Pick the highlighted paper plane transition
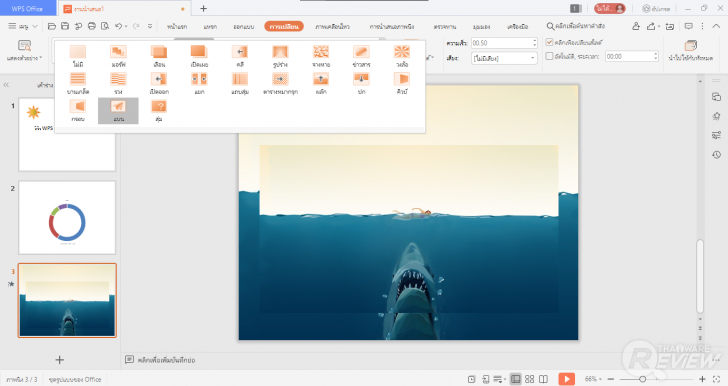The width and height of the screenshot is (728, 386). click(118, 111)
